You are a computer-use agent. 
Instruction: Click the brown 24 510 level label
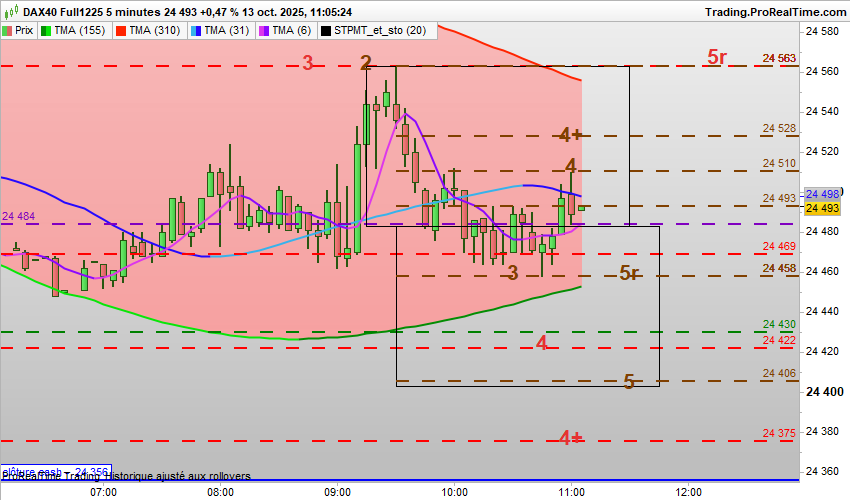point(779,163)
